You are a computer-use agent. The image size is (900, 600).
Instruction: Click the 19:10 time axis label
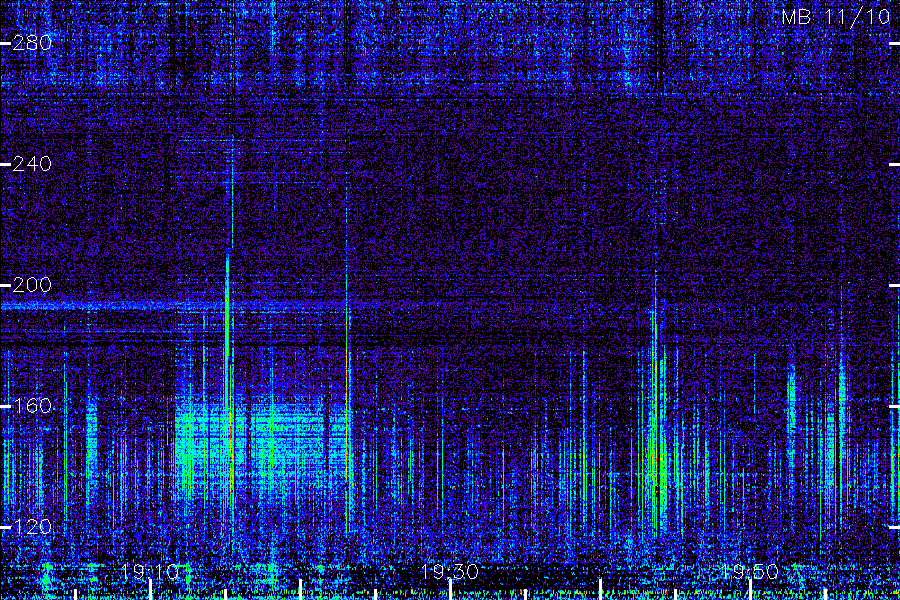pos(150,572)
